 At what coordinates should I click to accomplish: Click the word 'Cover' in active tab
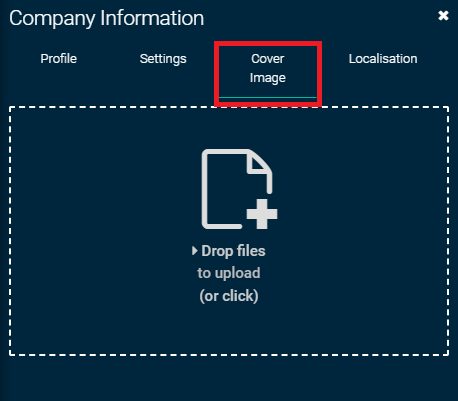[268, 59]
